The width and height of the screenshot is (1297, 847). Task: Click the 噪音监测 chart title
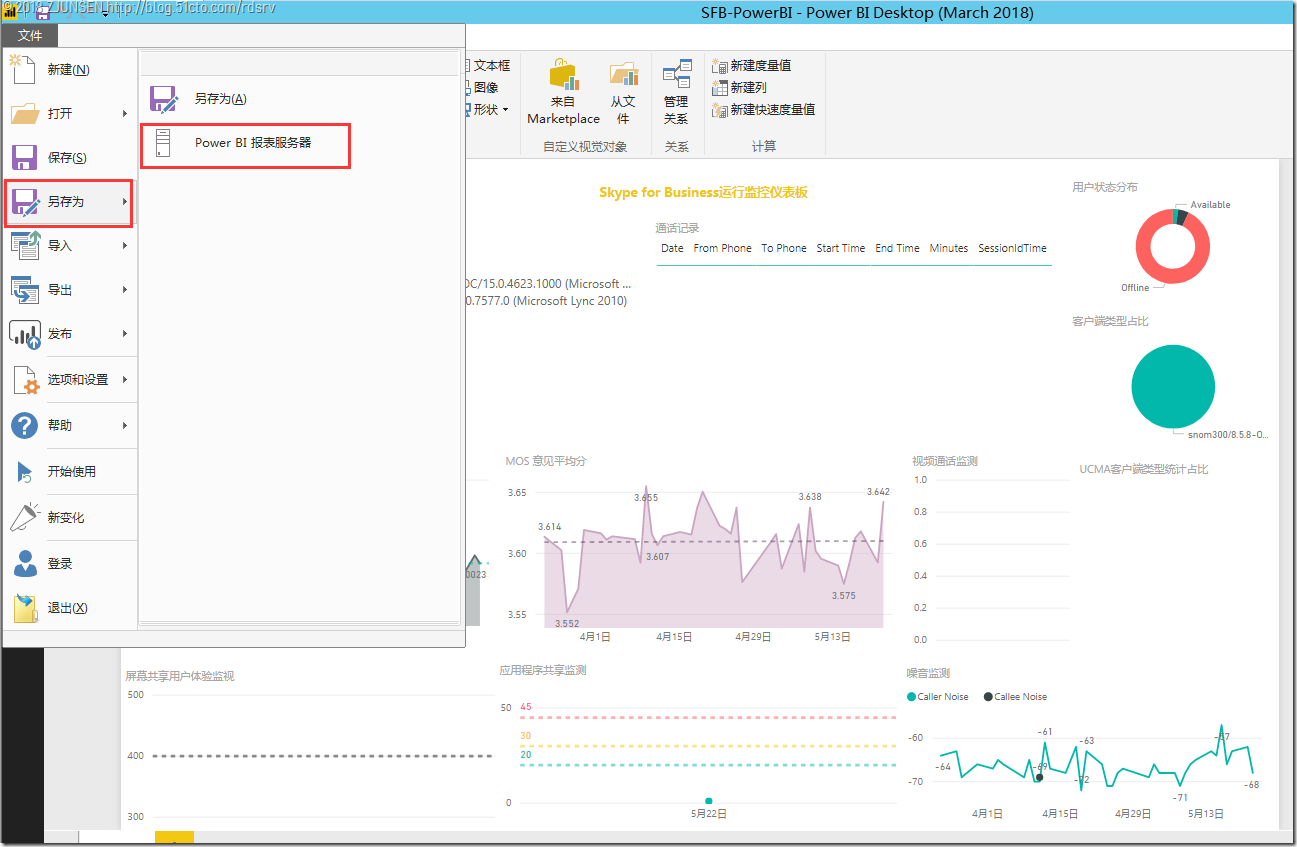[x=928, y=674]
